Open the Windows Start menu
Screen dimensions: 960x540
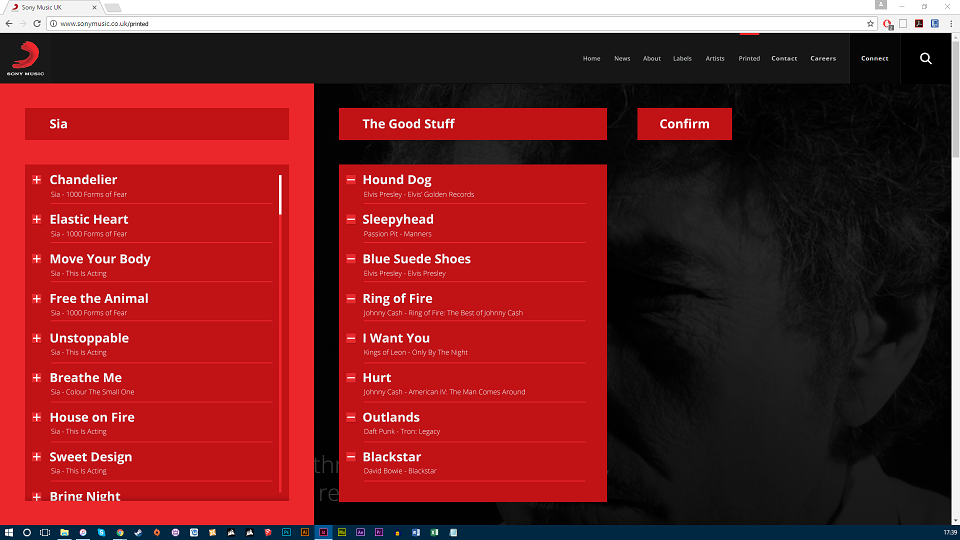coord(9,533)
